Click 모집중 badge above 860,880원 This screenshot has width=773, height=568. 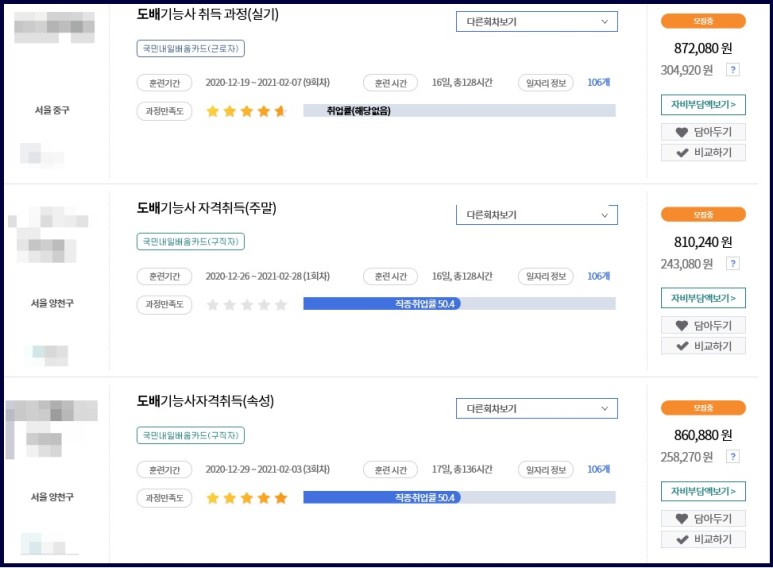pos(703,408)
